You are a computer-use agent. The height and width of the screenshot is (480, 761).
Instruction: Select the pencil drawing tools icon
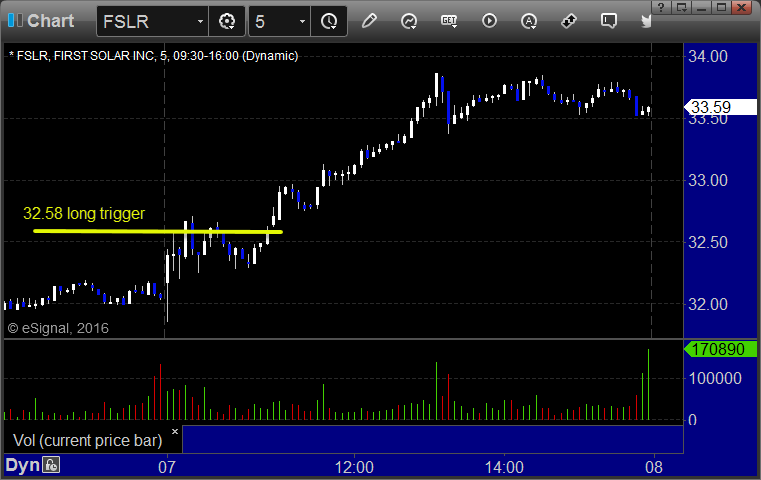[369, 21]
